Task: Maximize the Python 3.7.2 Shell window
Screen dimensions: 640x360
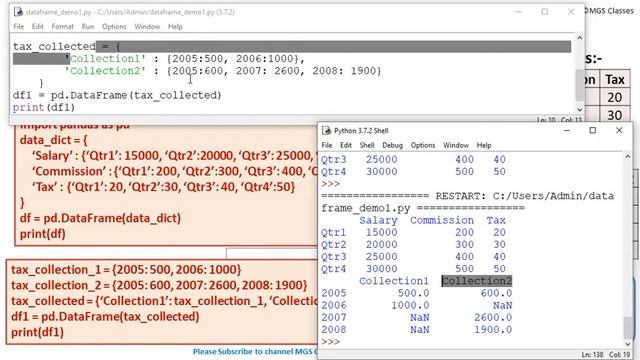Action: (593, 131)
